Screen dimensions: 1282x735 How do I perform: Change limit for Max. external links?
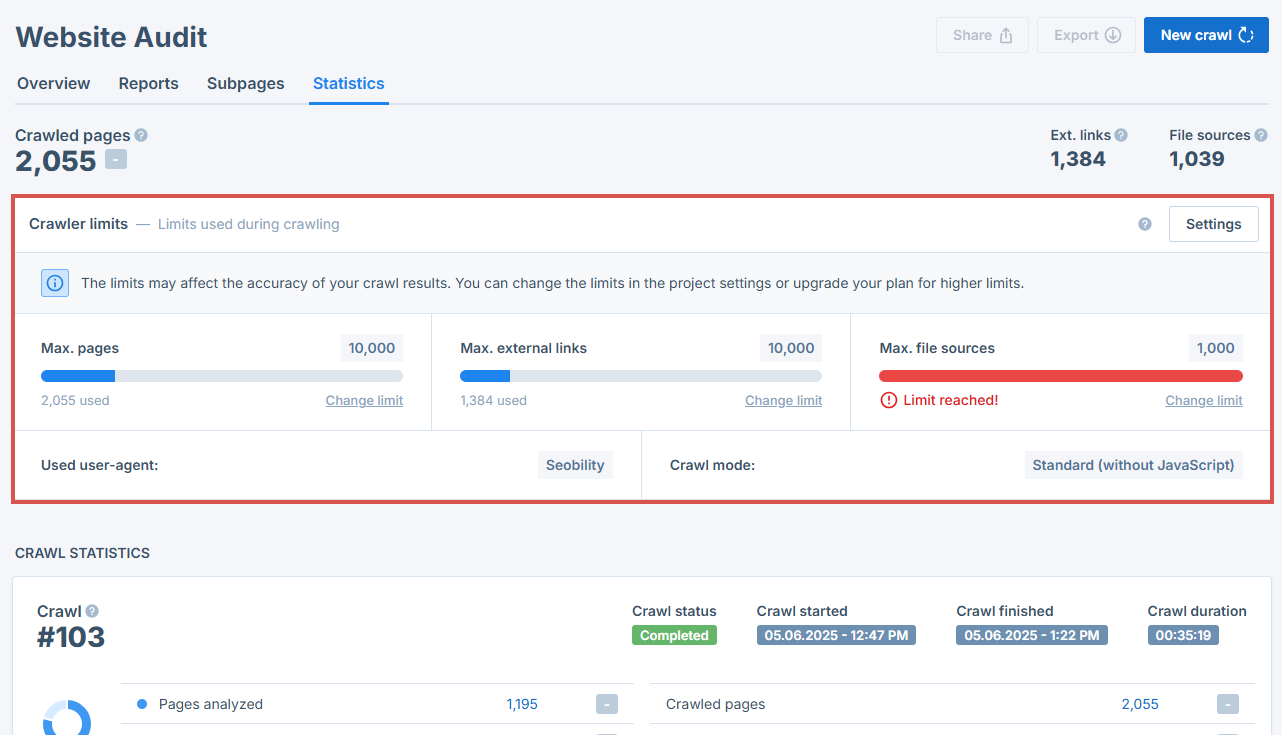point(783,401)
